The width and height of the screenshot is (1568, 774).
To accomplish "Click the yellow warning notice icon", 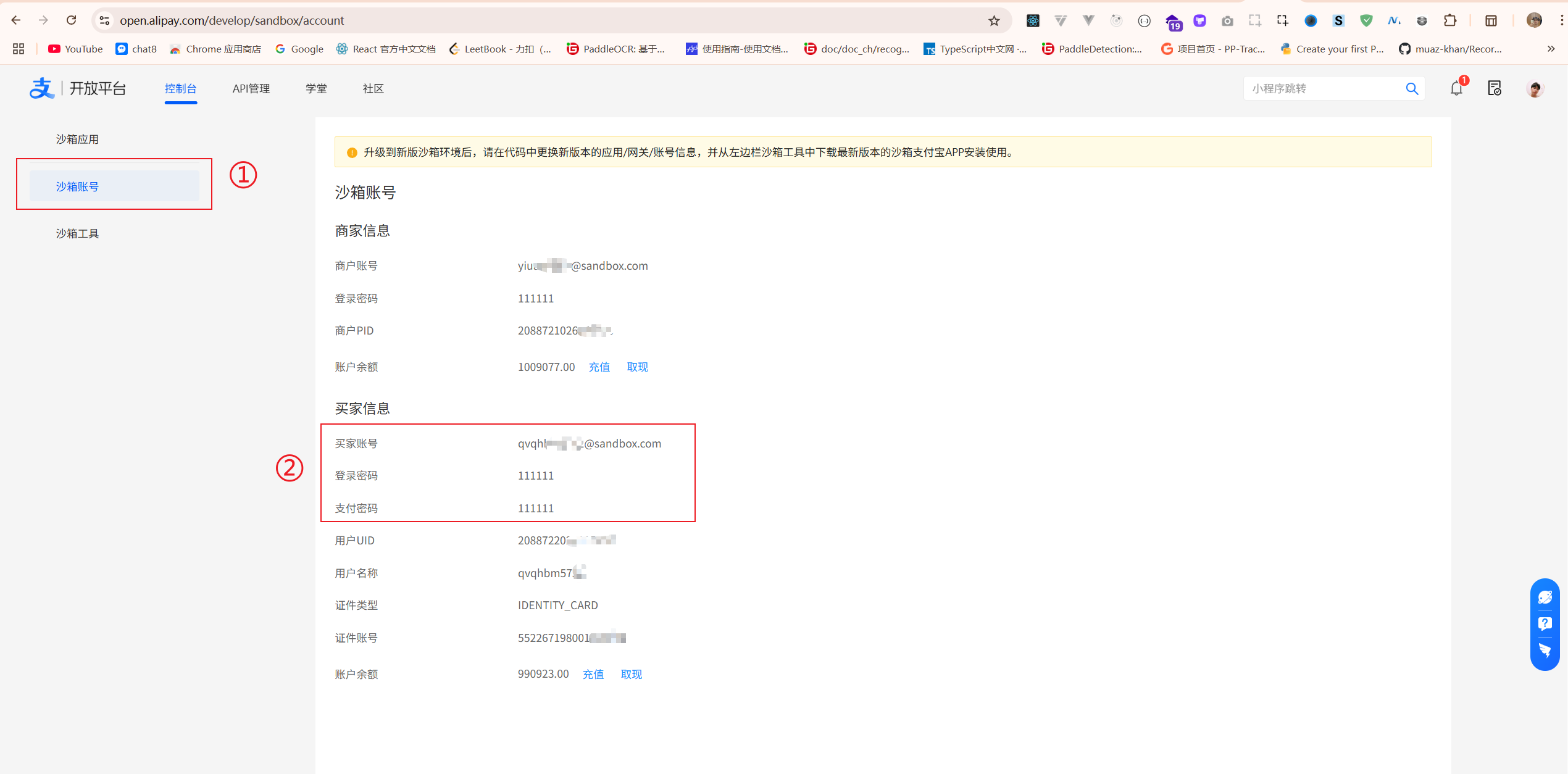I will (352, 152).
